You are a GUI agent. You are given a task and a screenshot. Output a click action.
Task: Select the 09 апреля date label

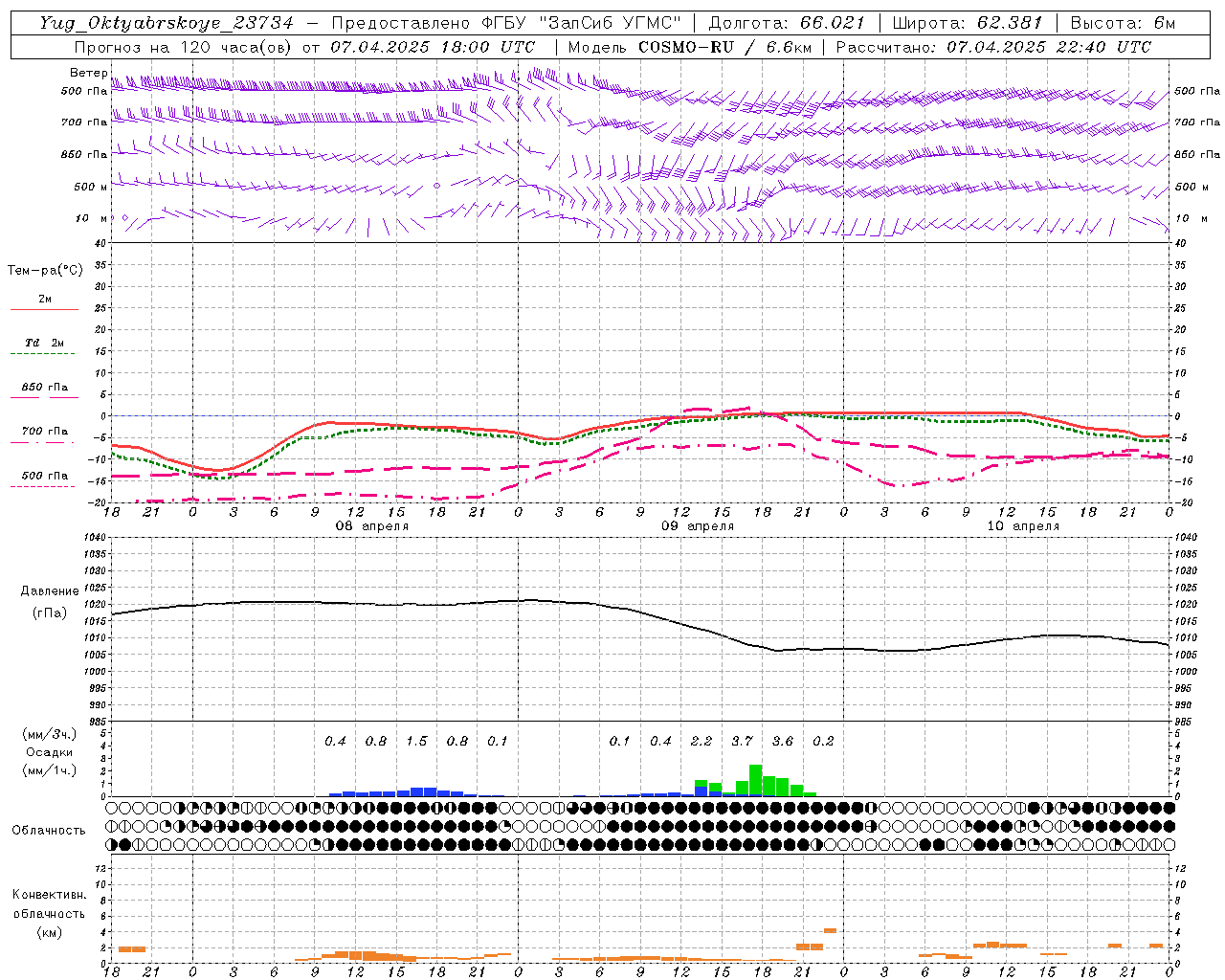tap(698, 526)
